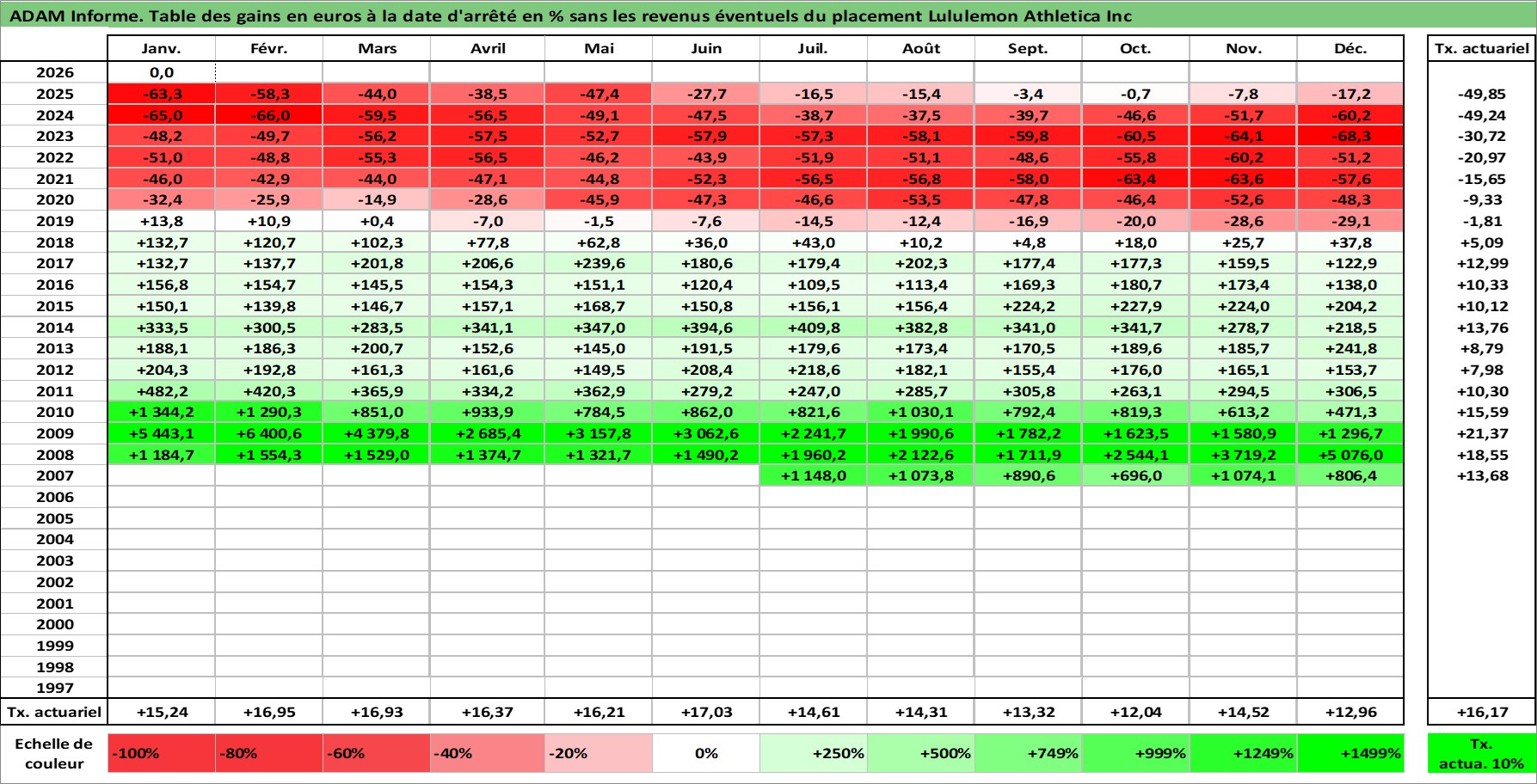Select the 2019 row label
The image size is (1537, 784).
click(x=54, y=221)
